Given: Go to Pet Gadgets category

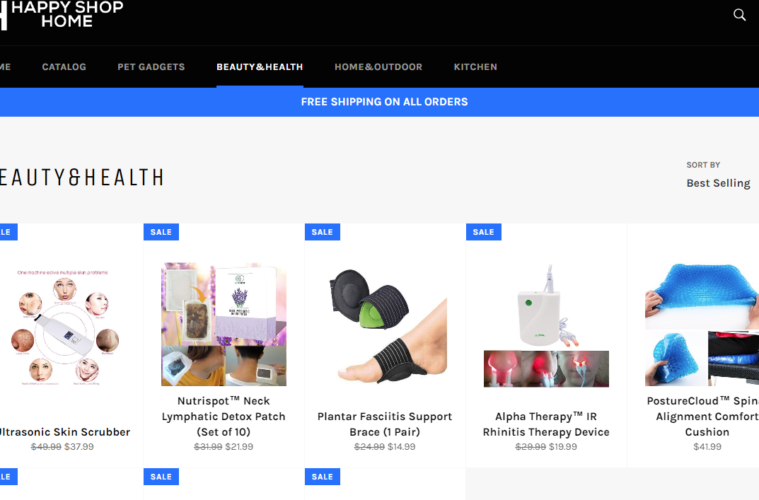Looking at the screenshot, I should coord(151,67).
